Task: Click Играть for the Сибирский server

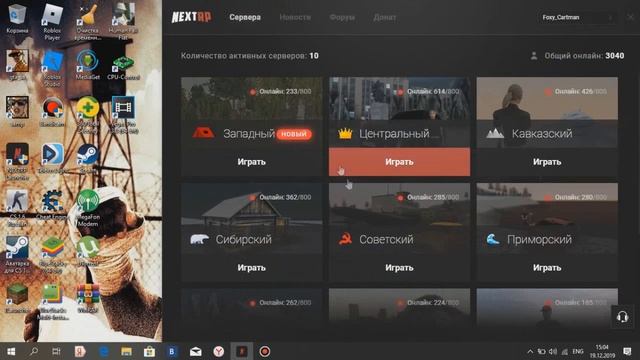Action: [251, 268]
